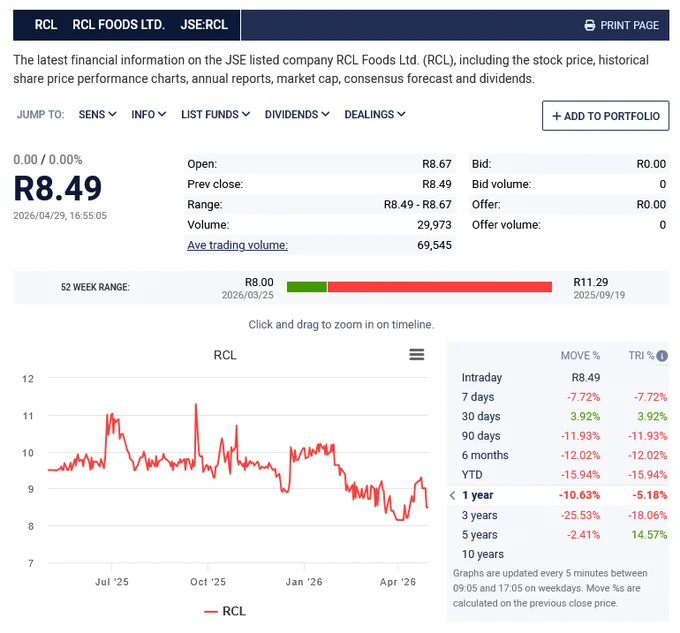The width and height of the screenshot is (680, 633).
Task: Select the 3 years period row
Action: tap(558, 515)
